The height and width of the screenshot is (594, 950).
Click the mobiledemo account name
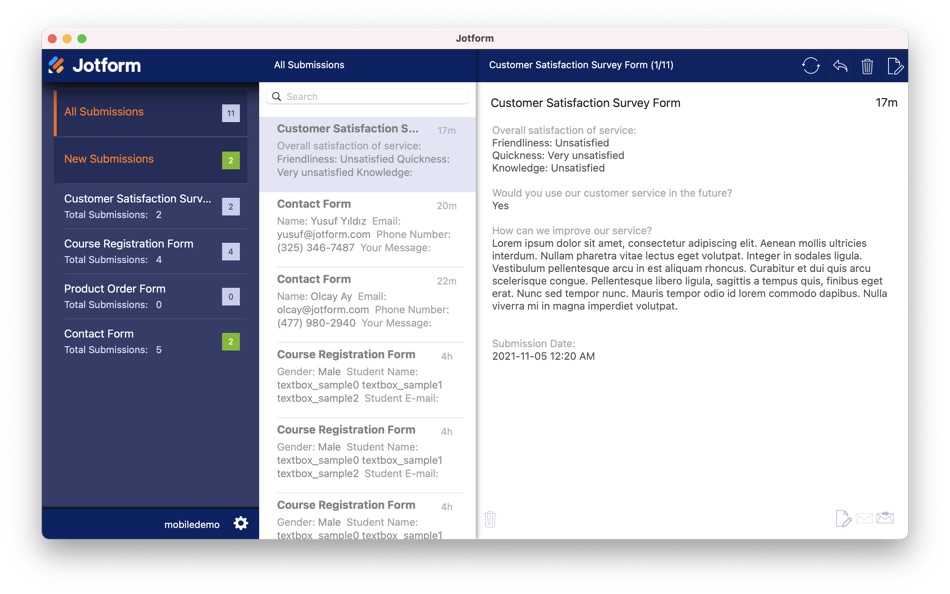[191, 524]
